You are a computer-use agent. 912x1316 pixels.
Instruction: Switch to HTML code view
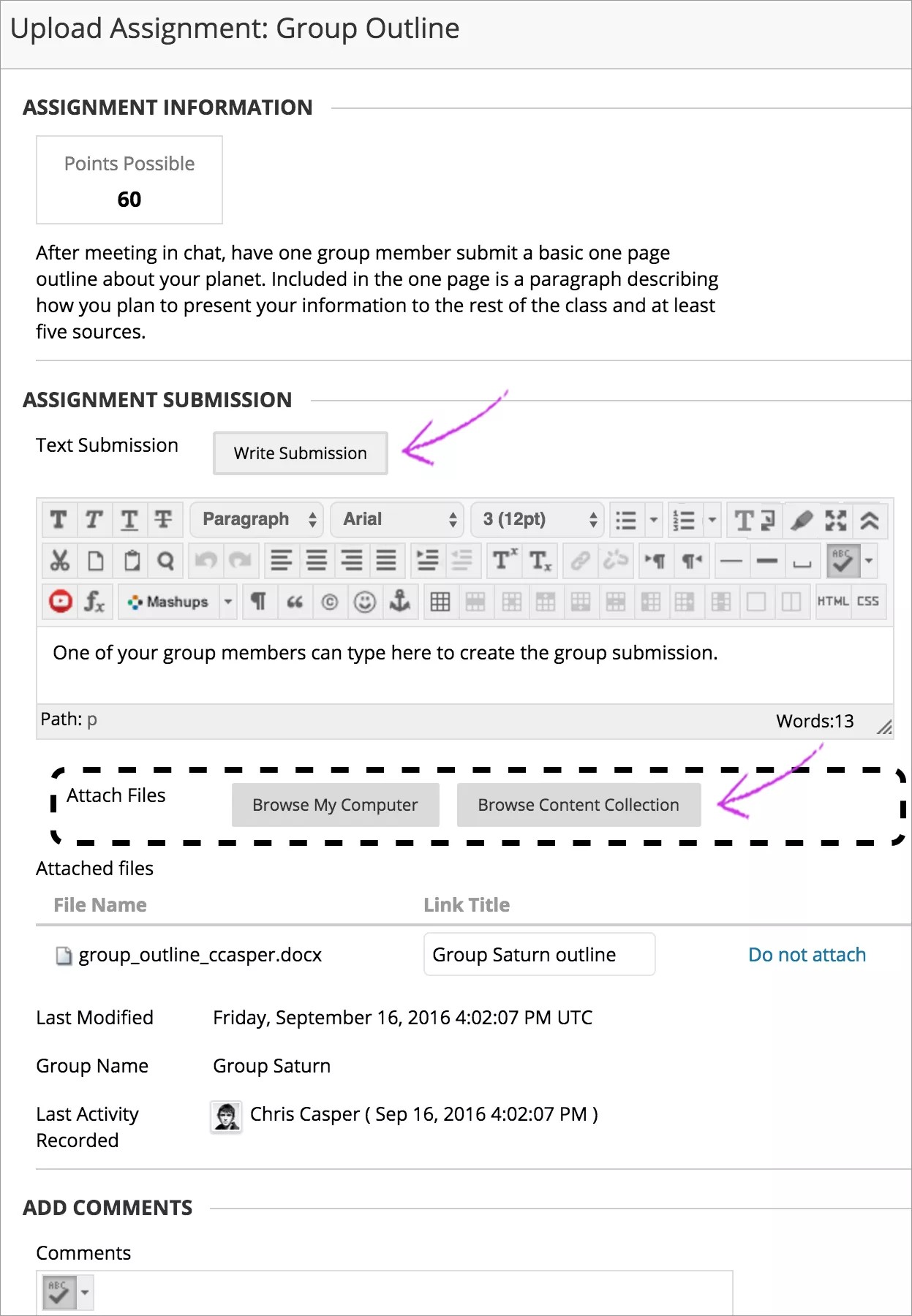pos(832,602)
